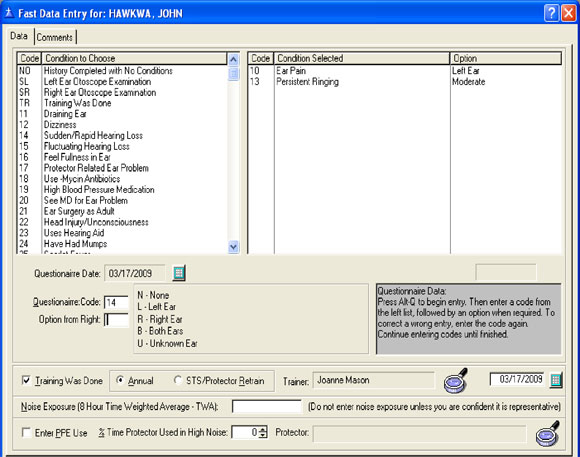Click the title bar application icon

[9, 13]
